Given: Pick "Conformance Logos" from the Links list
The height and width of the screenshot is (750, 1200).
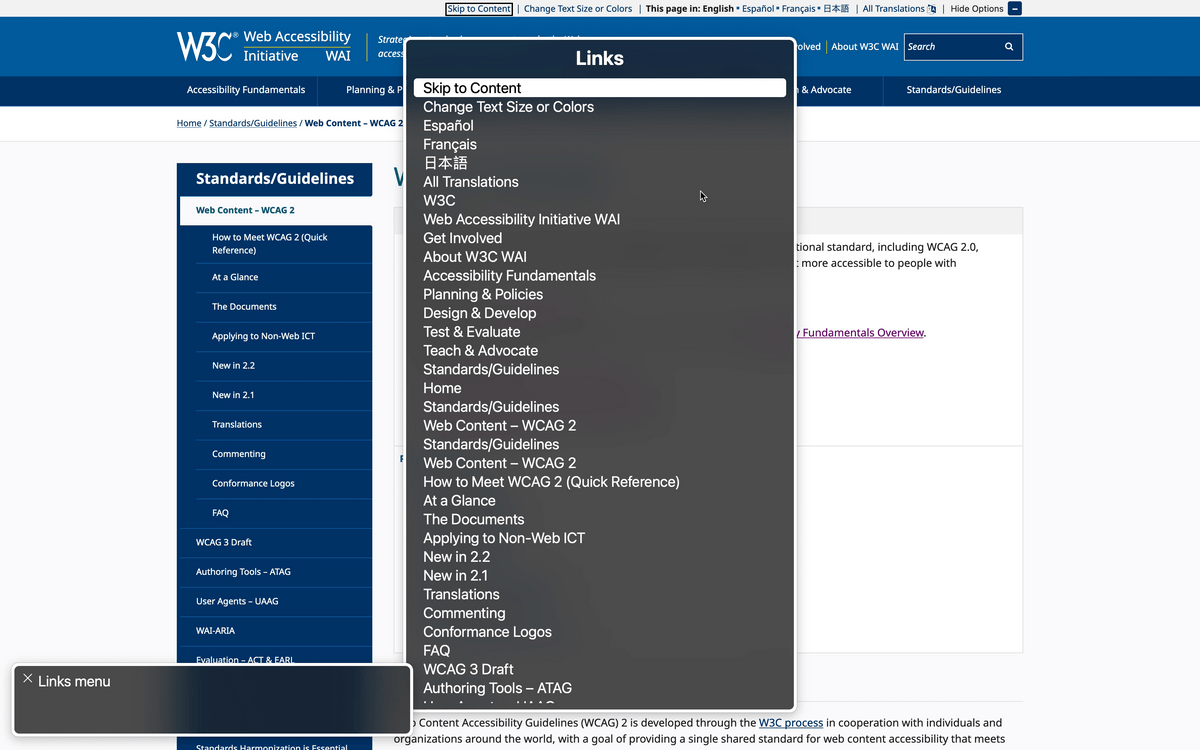Looking at the screenshot, I should tap(487, 632).
